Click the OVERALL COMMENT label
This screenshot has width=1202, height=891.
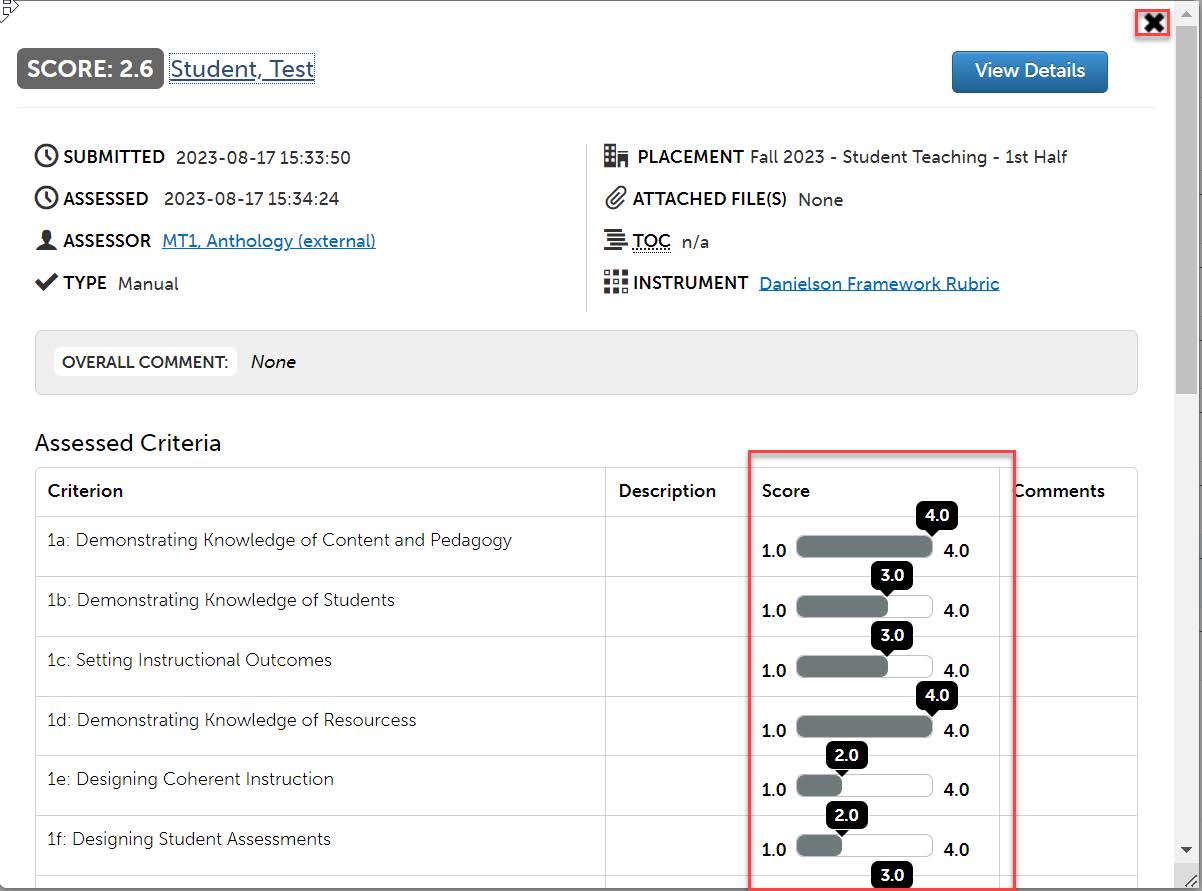pos(145,362)
